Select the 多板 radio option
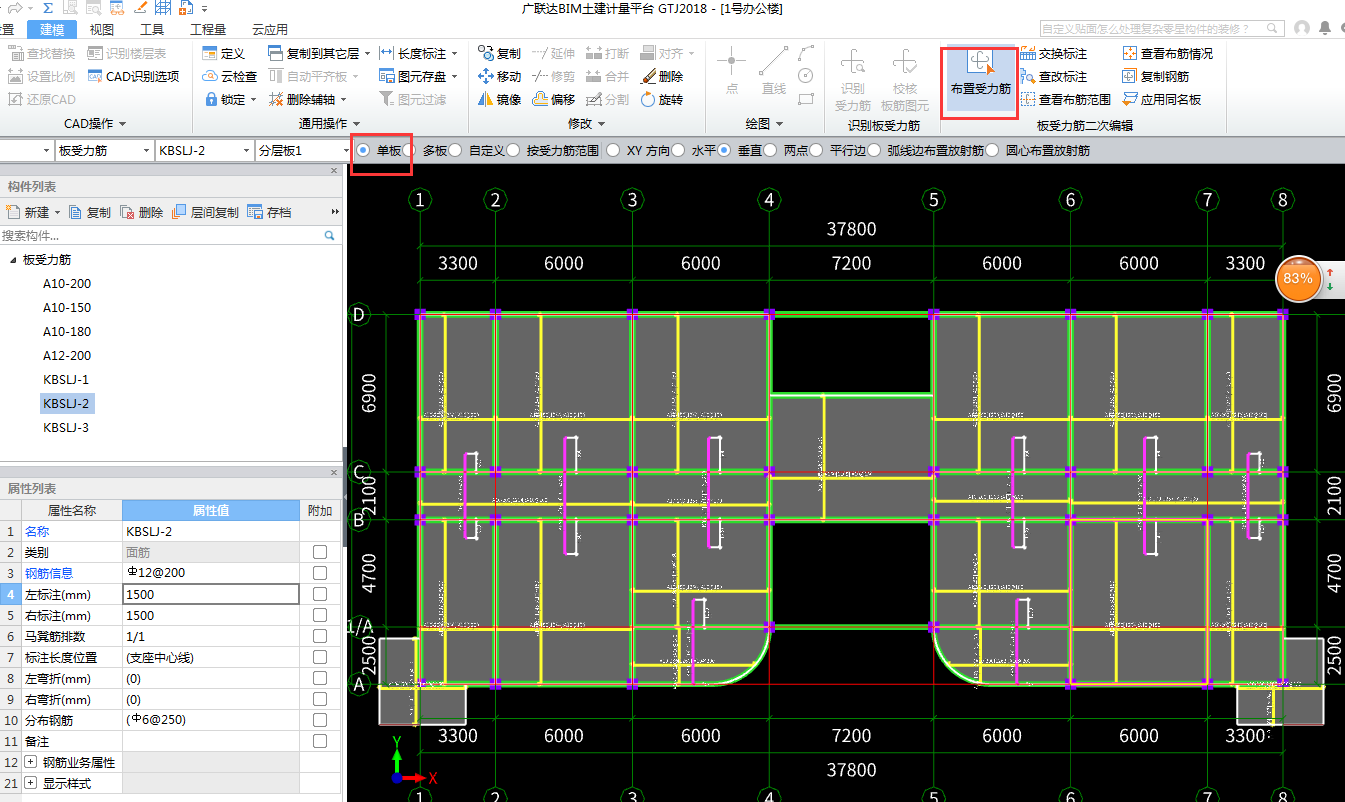This screenshot has width=1345, height=802. tap(410, 150)
